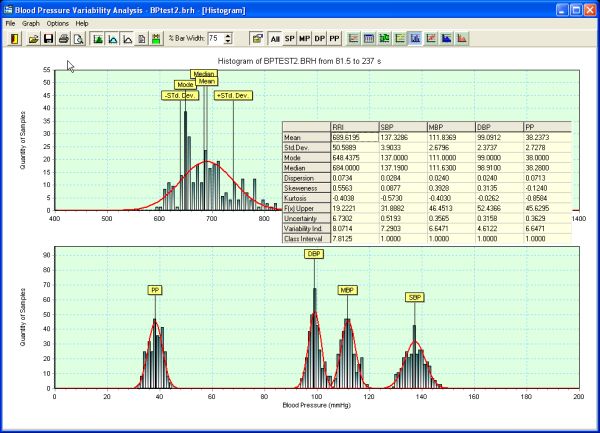600x433 pixels.
Task: Open the Options menu
Action: 58,22
